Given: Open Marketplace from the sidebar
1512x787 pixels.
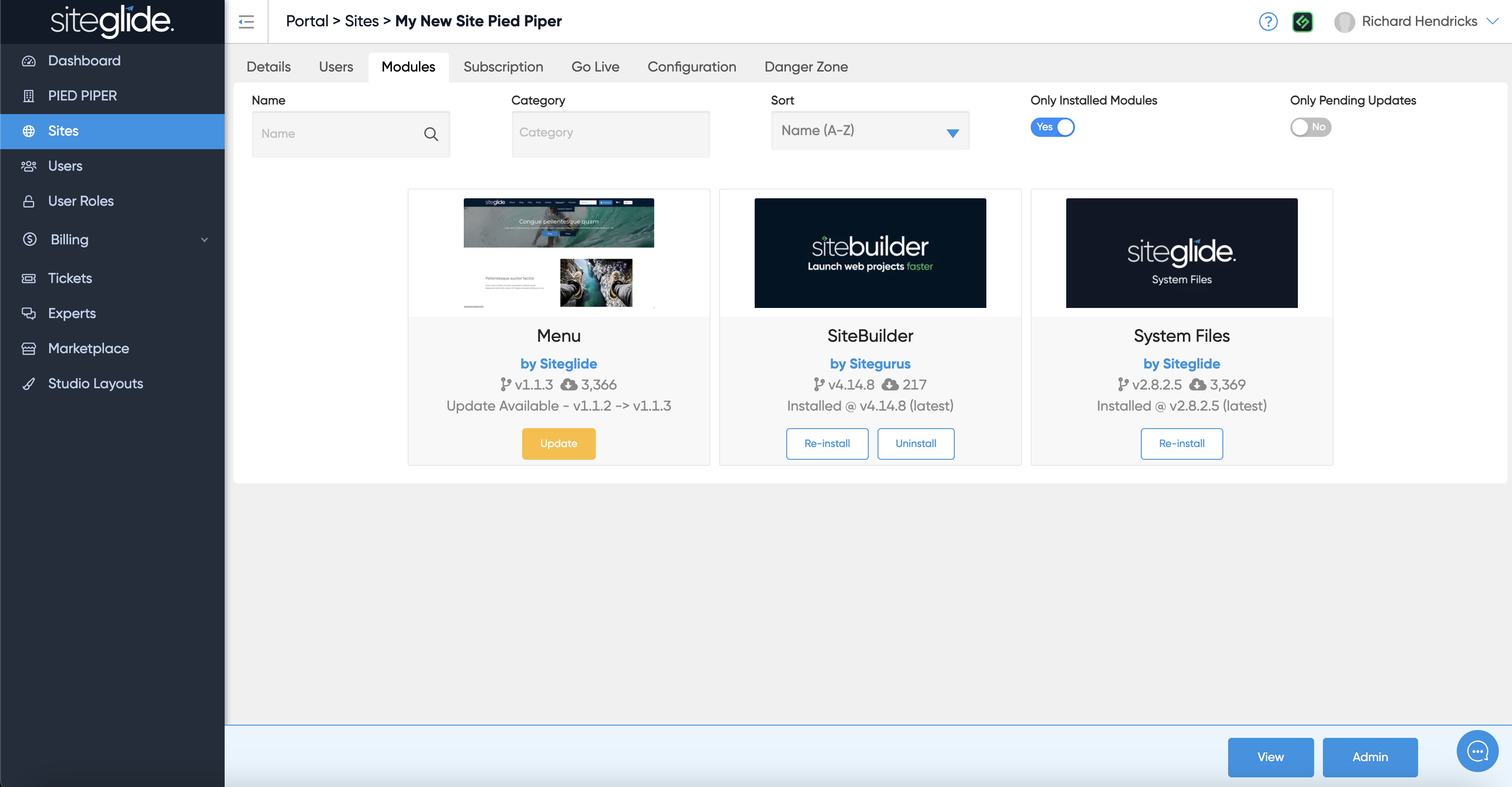Looking at the screenshot, I should coord(88,348).
